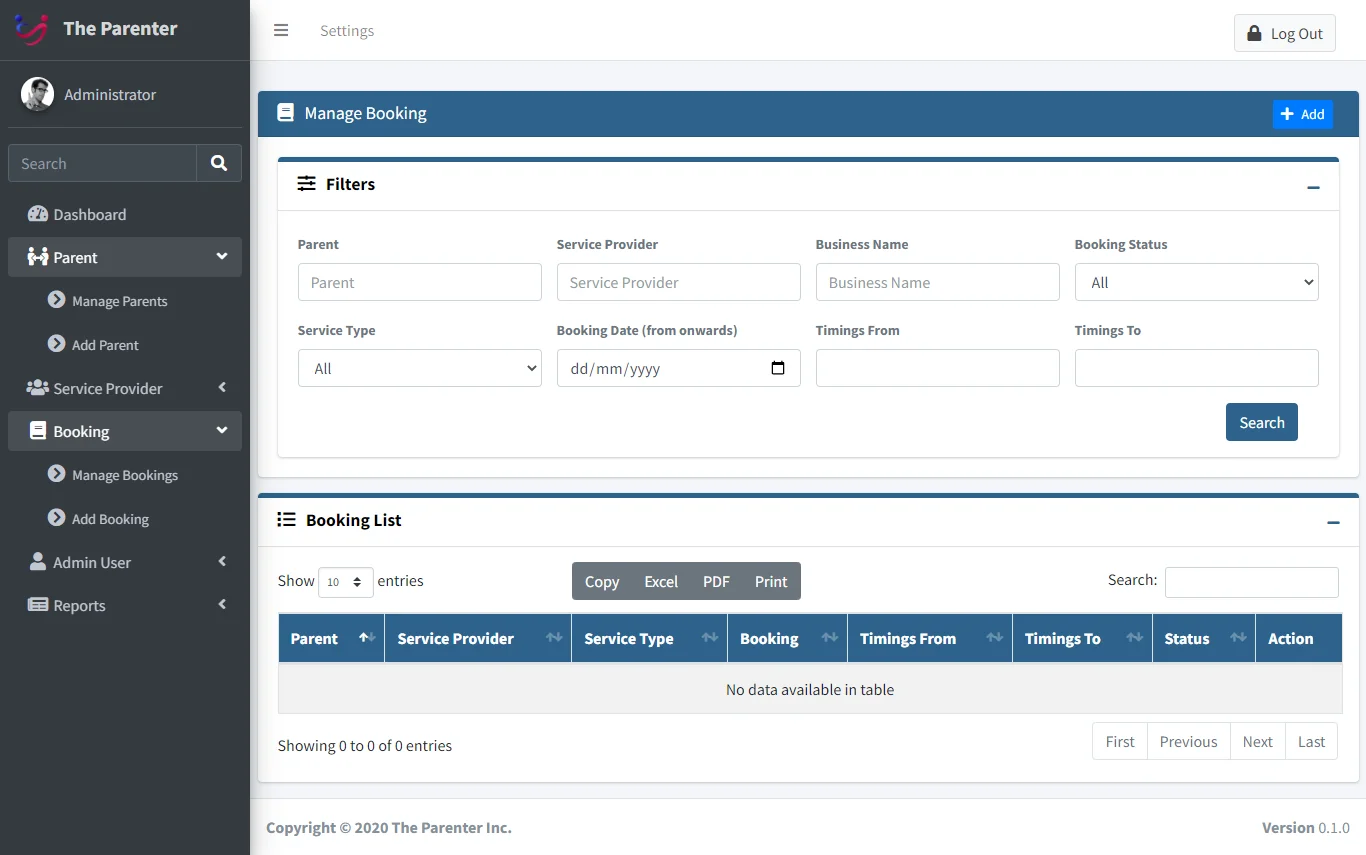Click the magnifier icon beside sidebar search
This screenshot has height=855, width=1366.
point(219,163)
